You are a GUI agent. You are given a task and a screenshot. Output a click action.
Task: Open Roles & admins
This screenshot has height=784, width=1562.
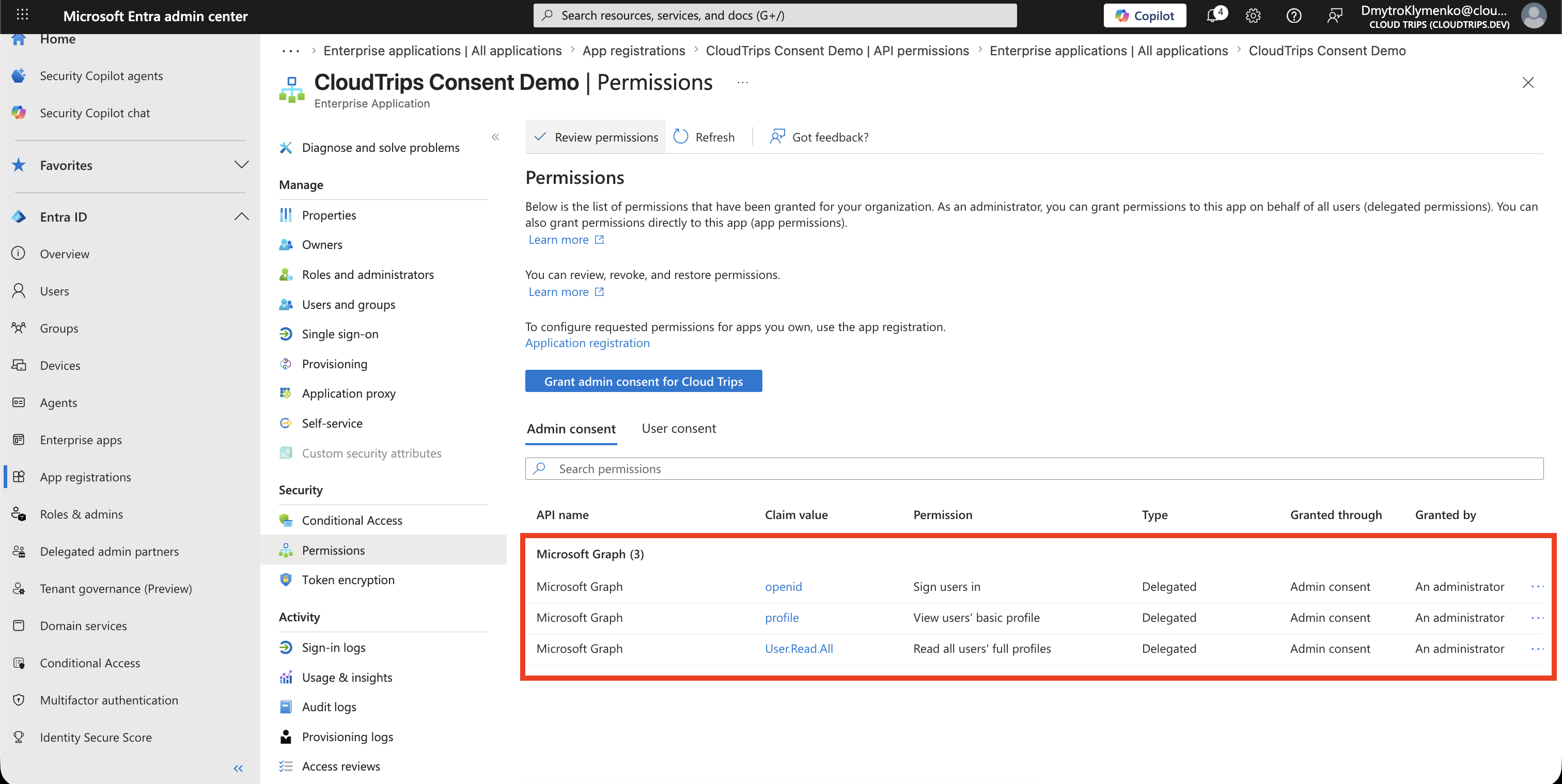pos(81,514)
